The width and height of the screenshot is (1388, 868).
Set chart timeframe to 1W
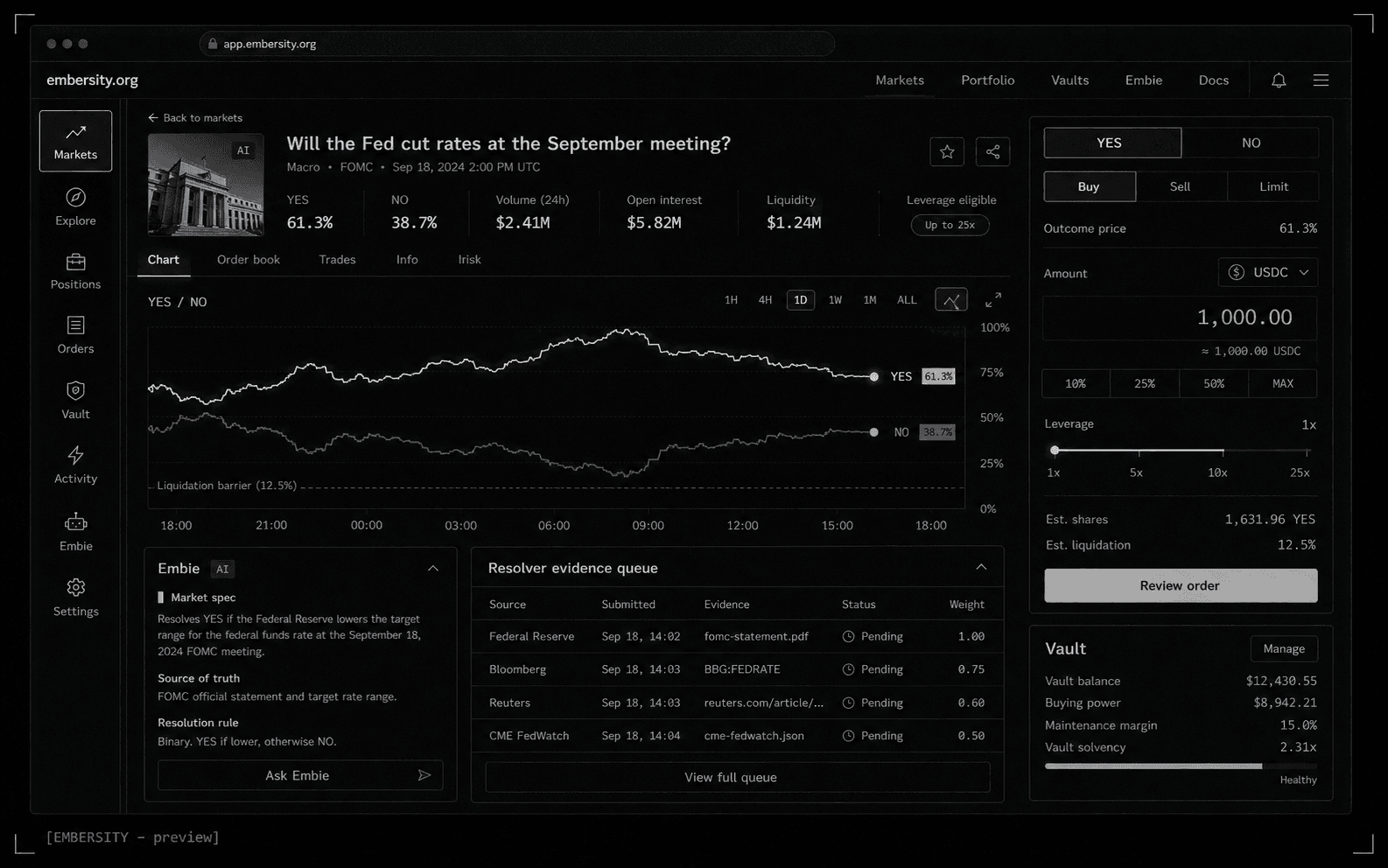835,300
